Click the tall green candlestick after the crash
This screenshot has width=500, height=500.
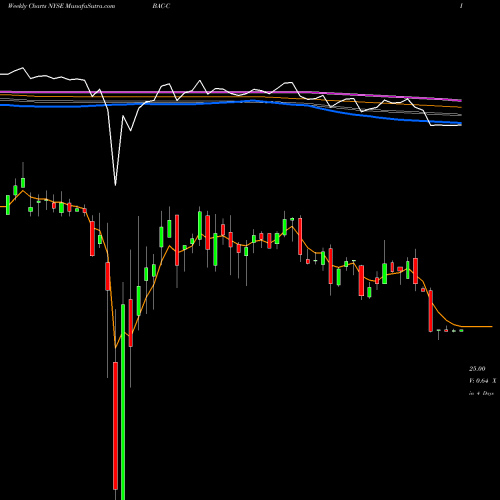pos(123,402)
